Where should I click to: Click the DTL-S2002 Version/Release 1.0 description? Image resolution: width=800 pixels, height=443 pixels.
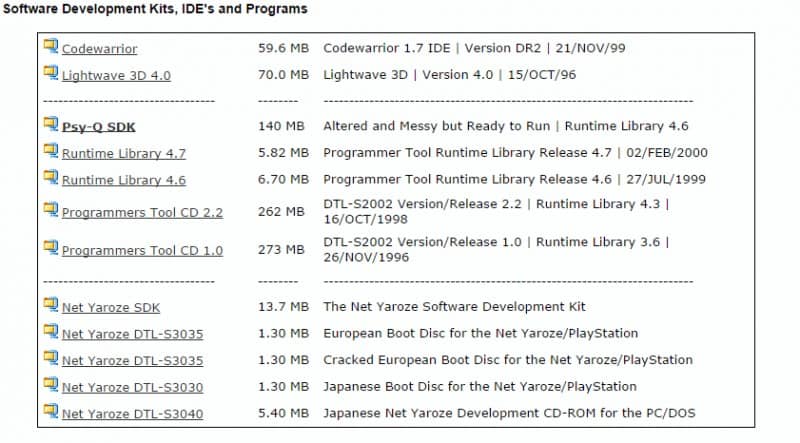(496, 250)
